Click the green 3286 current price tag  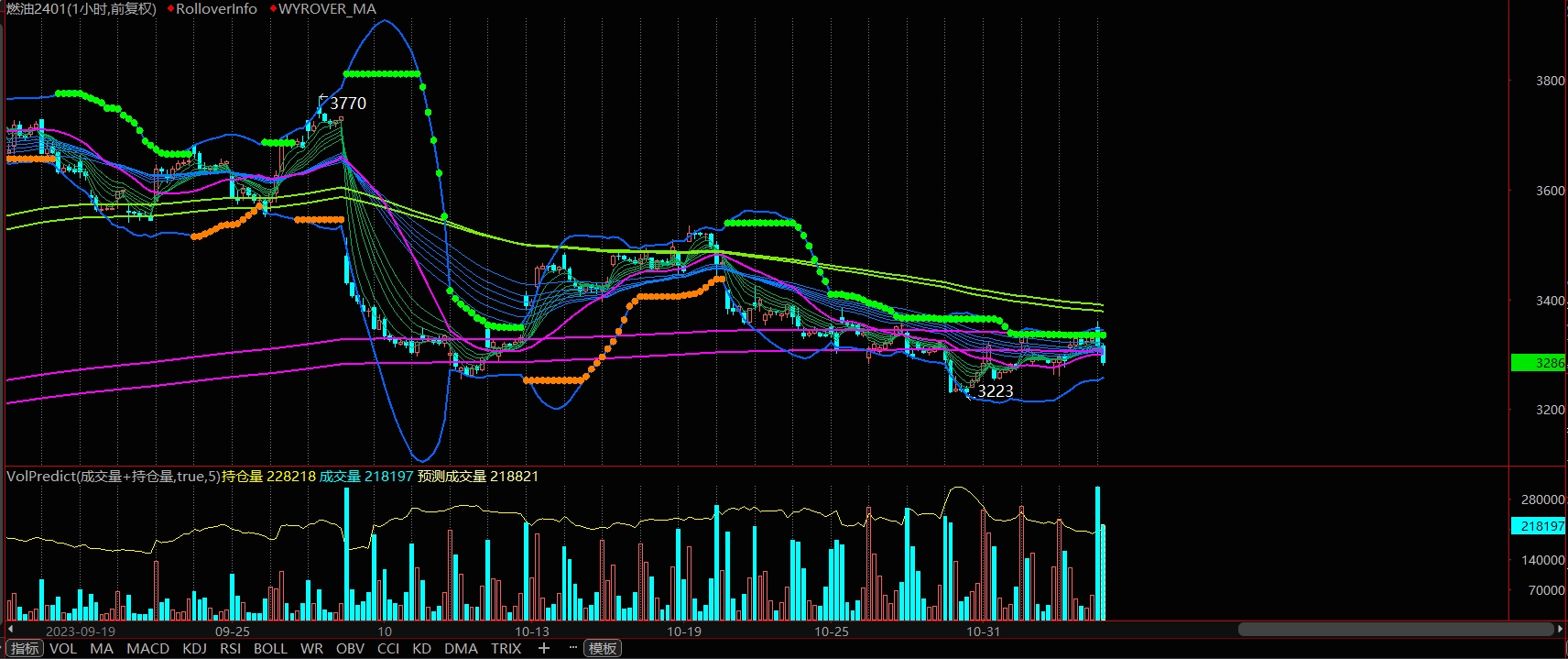[1539, 363]
